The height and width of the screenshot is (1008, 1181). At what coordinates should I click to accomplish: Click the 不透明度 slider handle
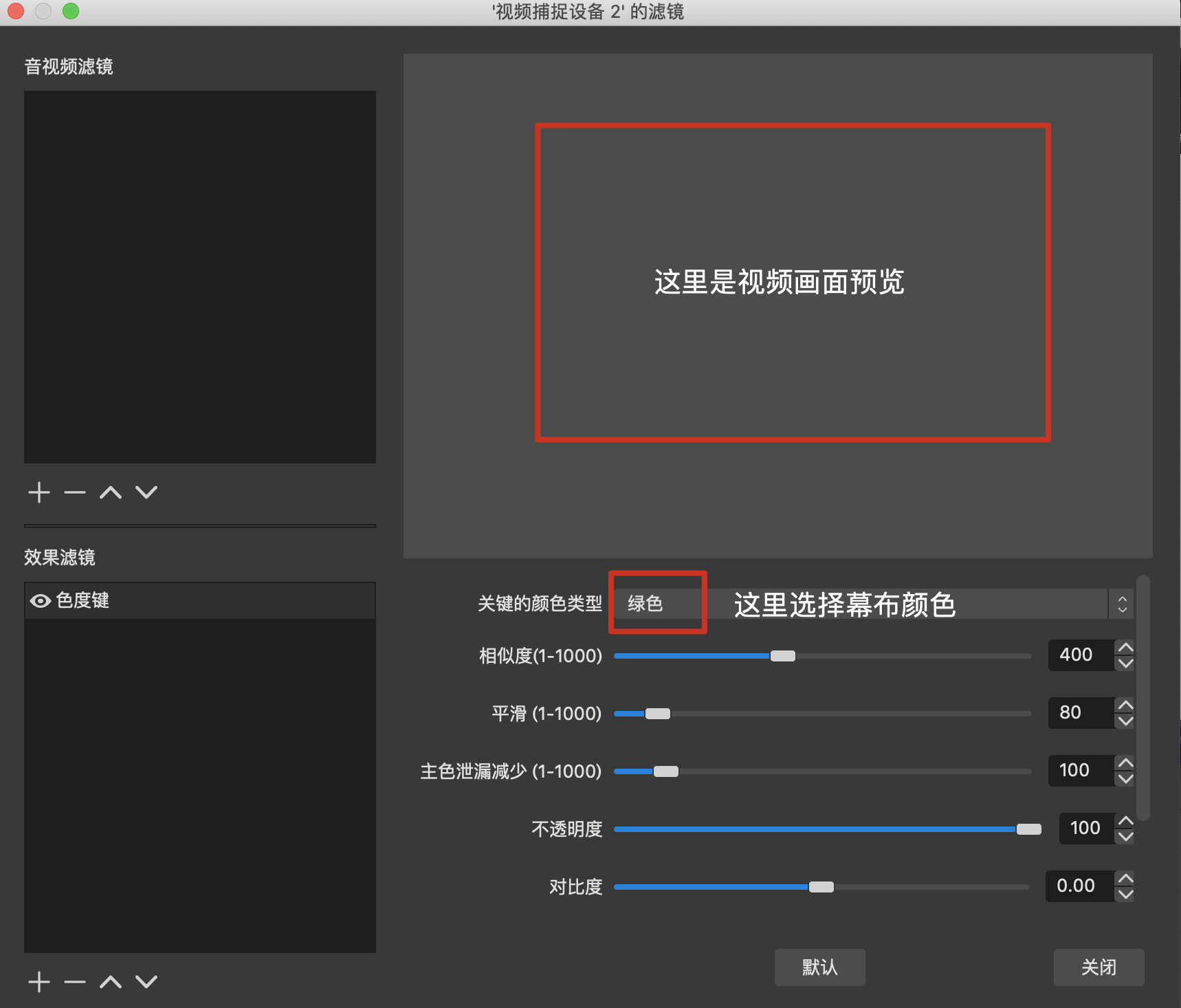[x=1028, y=829]
